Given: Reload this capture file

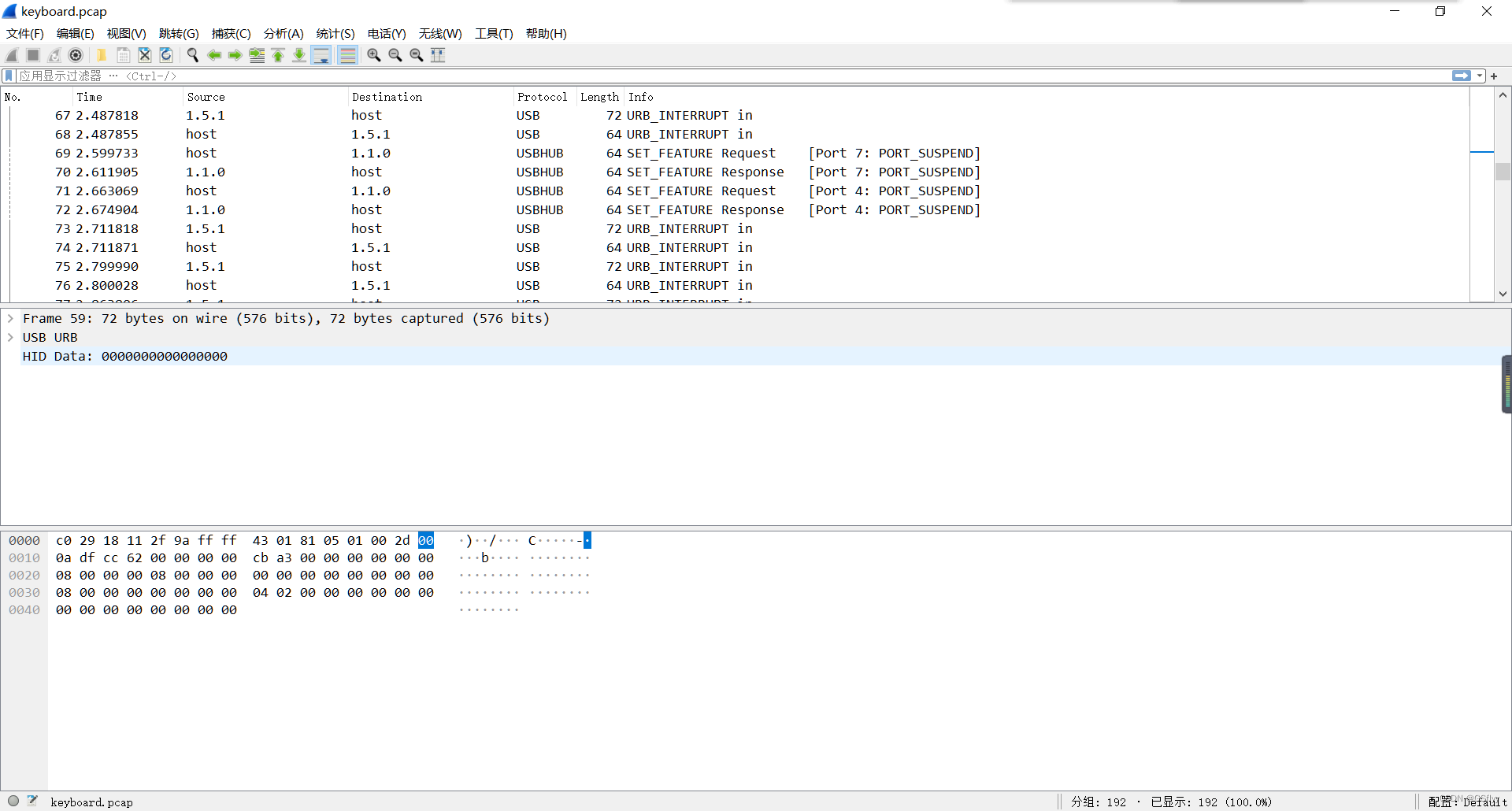Looking at the screenshot, I should click(165, 55).
